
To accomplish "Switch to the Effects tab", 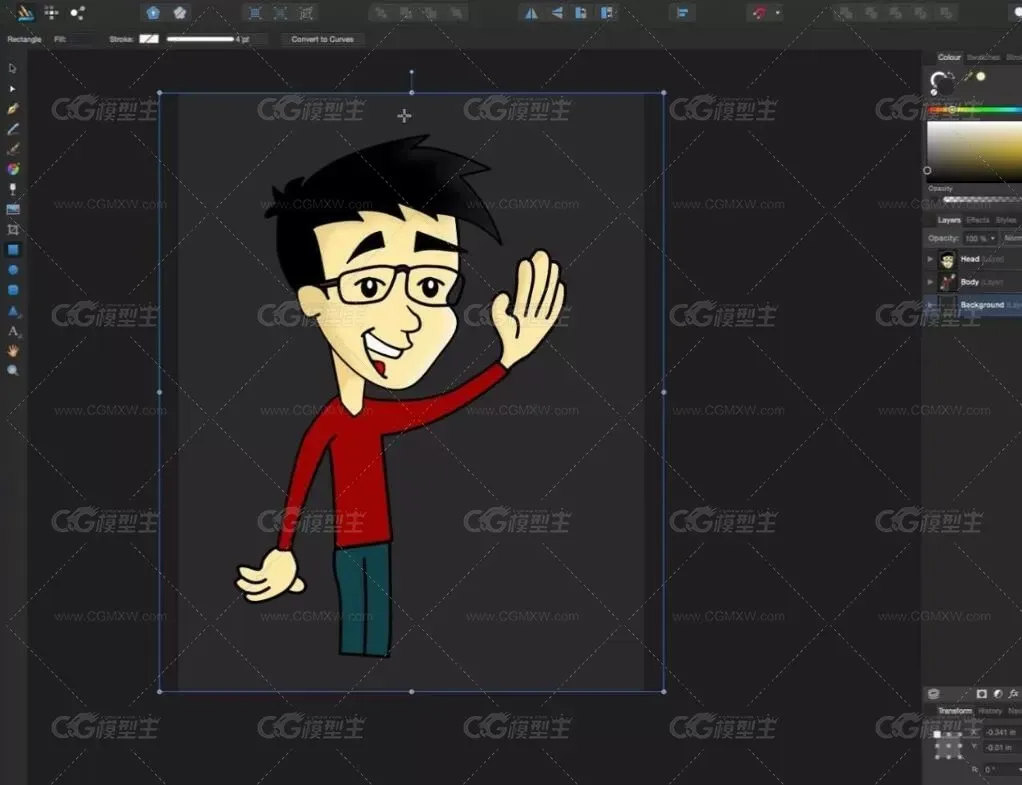I will (x=978, y=220).
